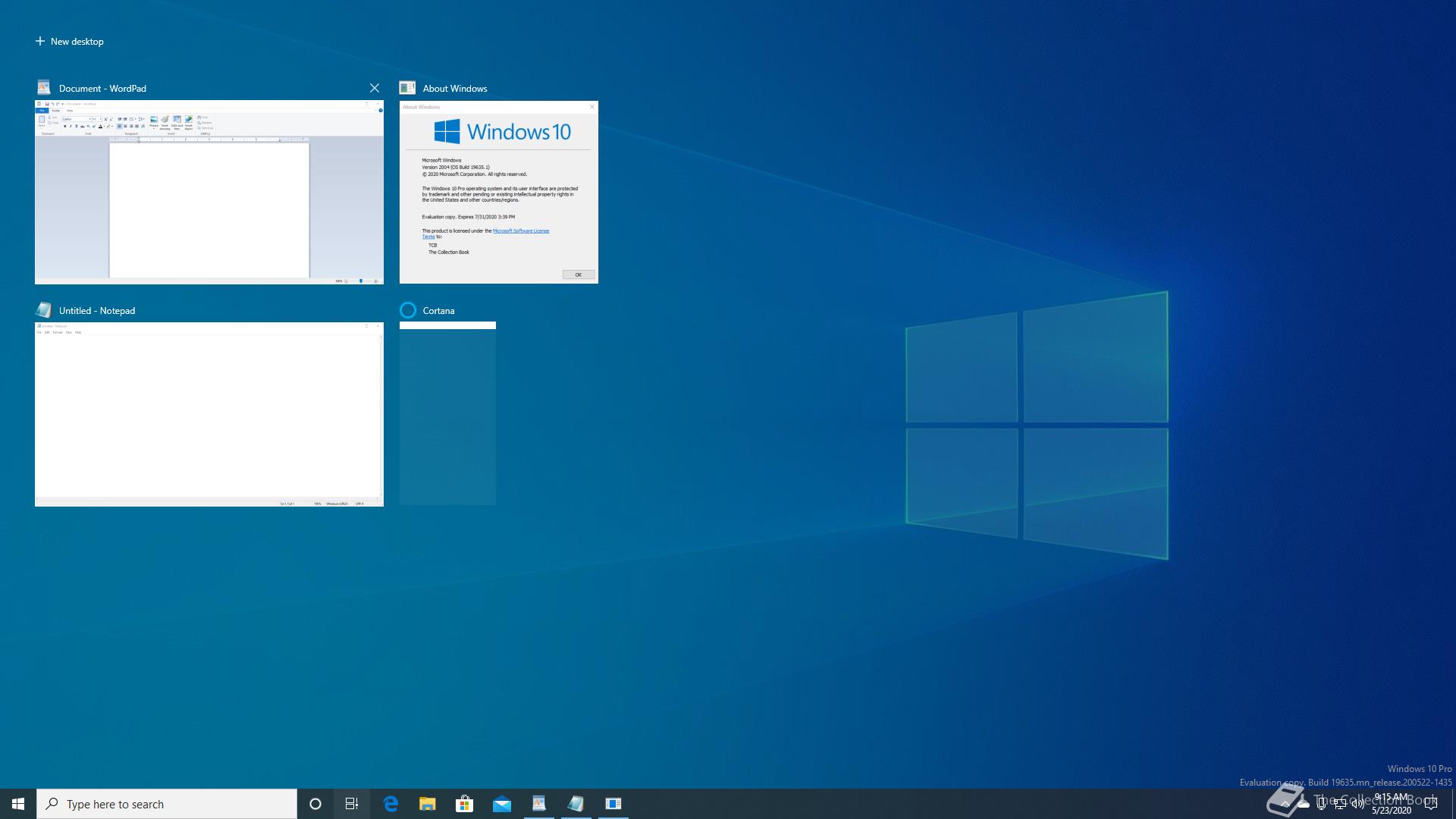Image resolution: width=1456 pixels, height=819 pixels.
Task: Click the 'Untitled - Notepad' title text
Action: [x=97, y=311]
